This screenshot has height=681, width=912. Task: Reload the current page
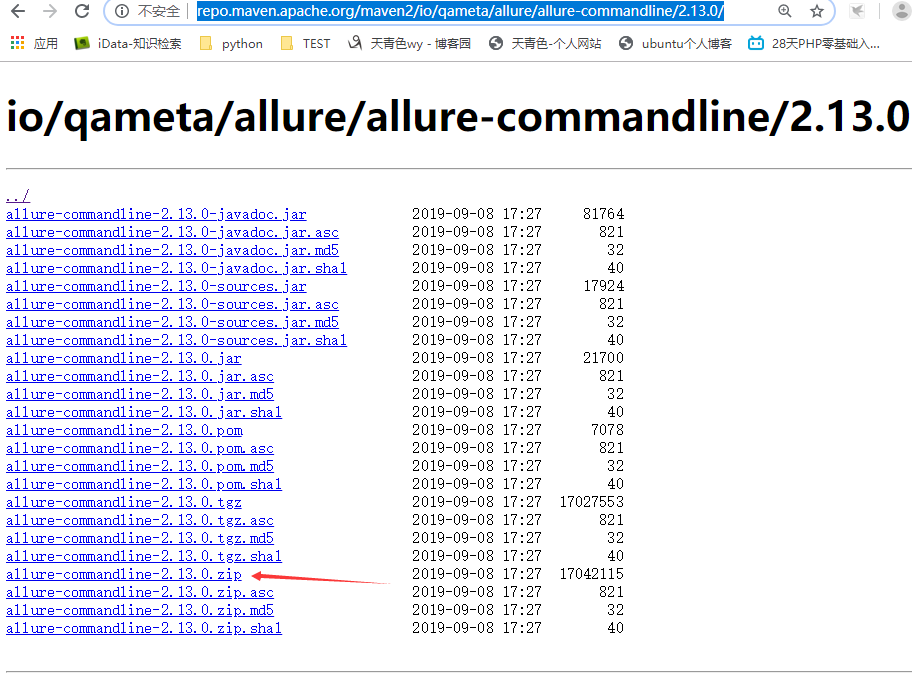click(82, 11)
